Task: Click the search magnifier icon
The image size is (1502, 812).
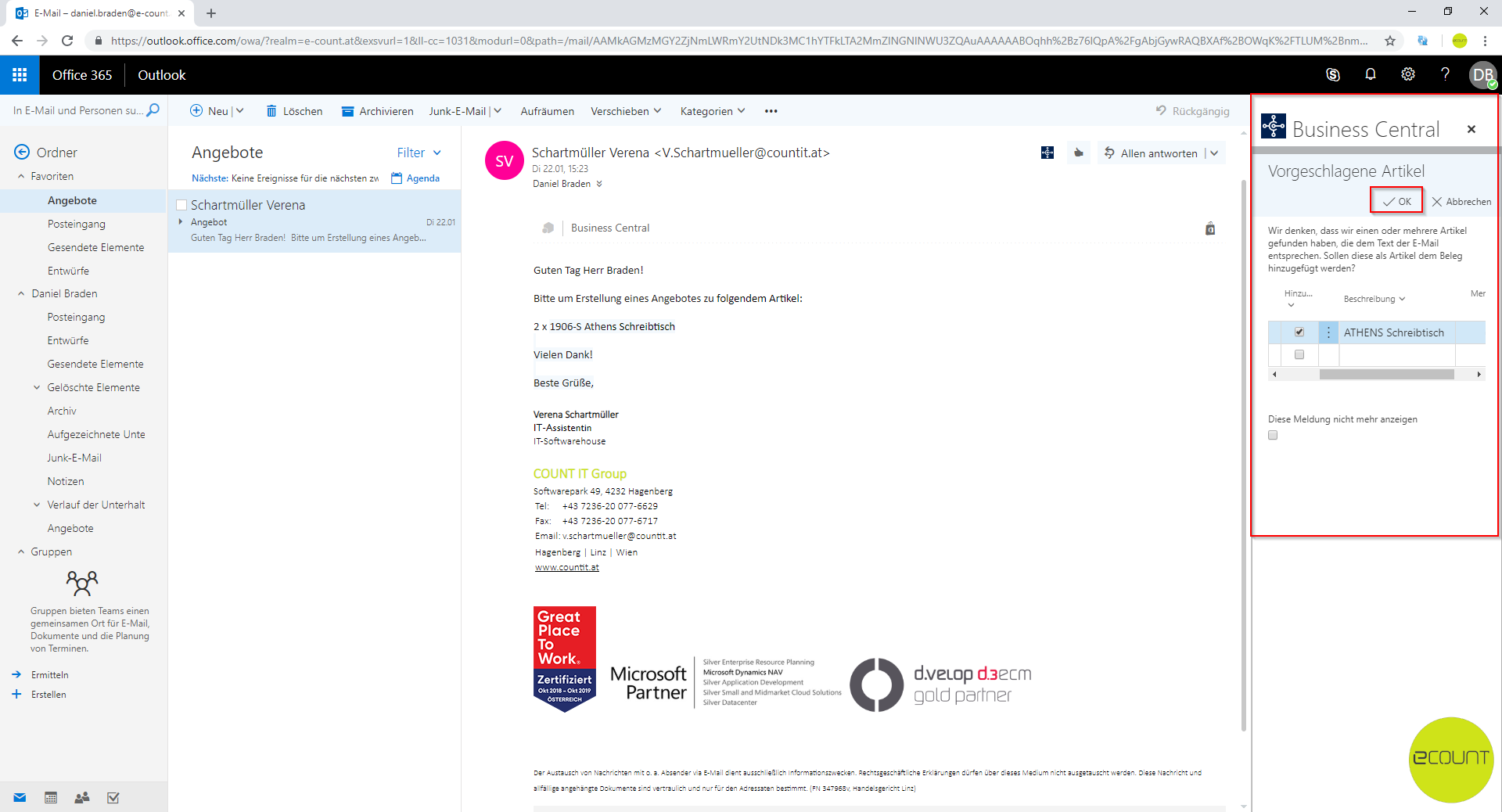Action: coord(153,110)
